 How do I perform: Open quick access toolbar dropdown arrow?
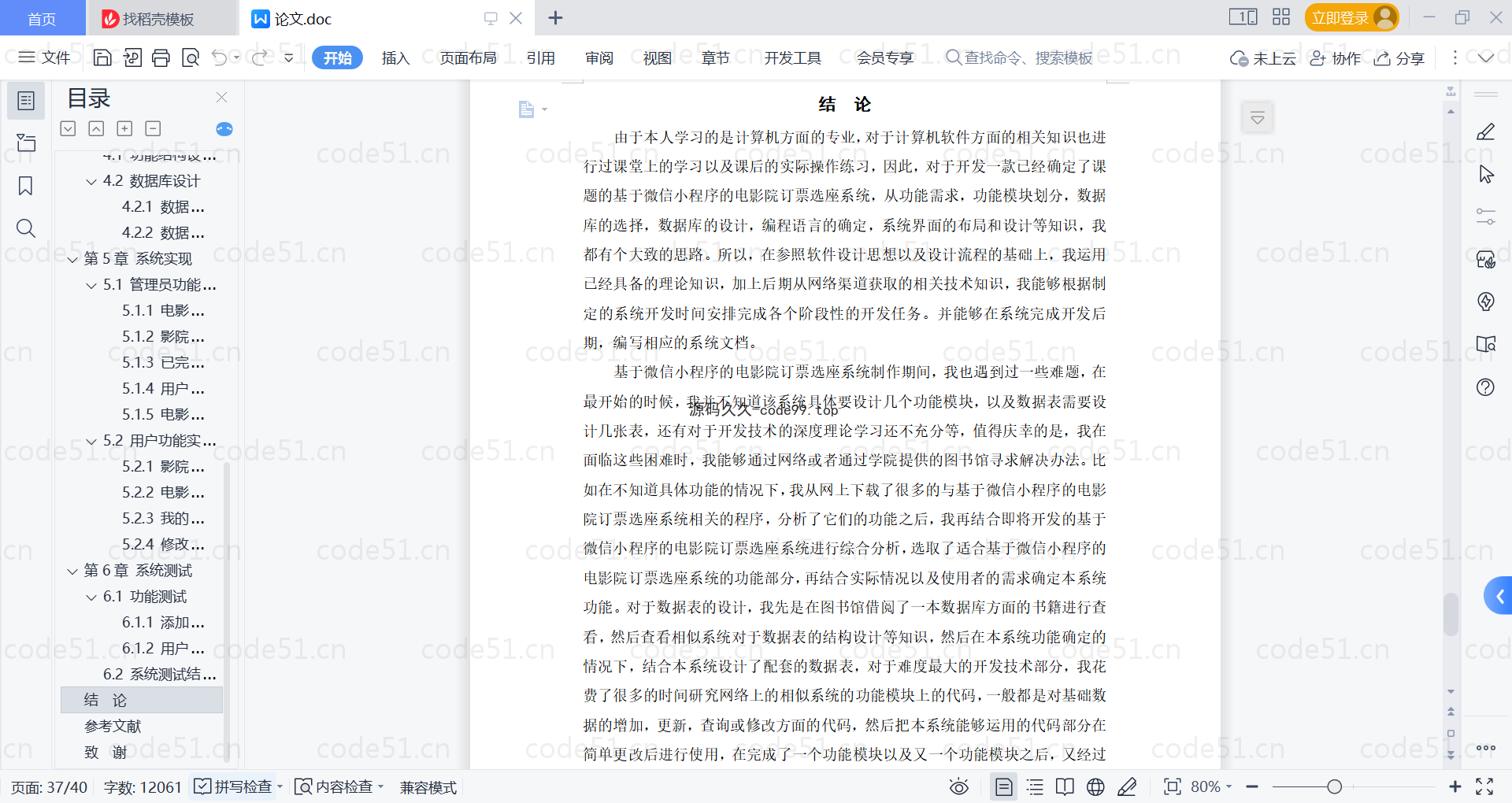coord(289,57)
